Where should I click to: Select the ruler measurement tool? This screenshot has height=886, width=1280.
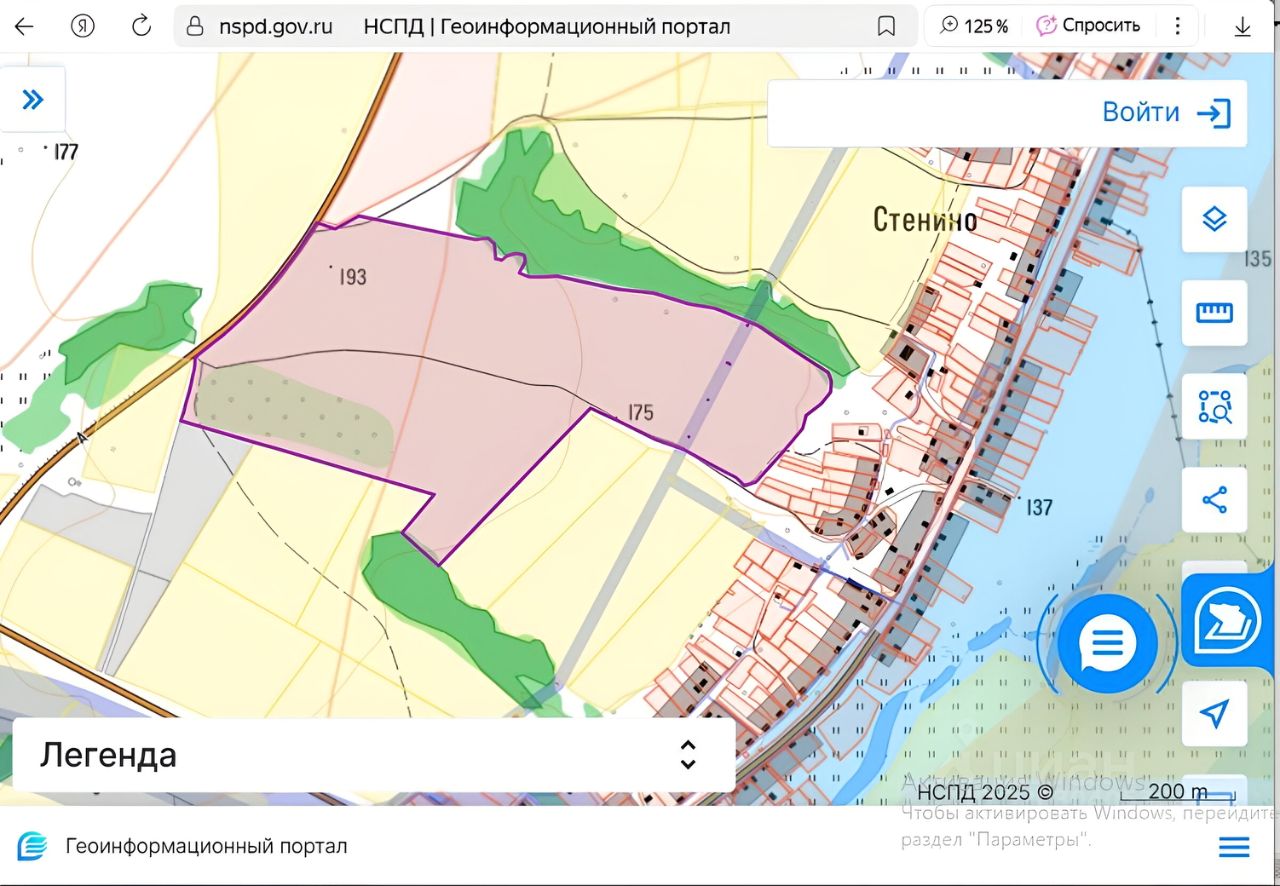[1214, 313]
